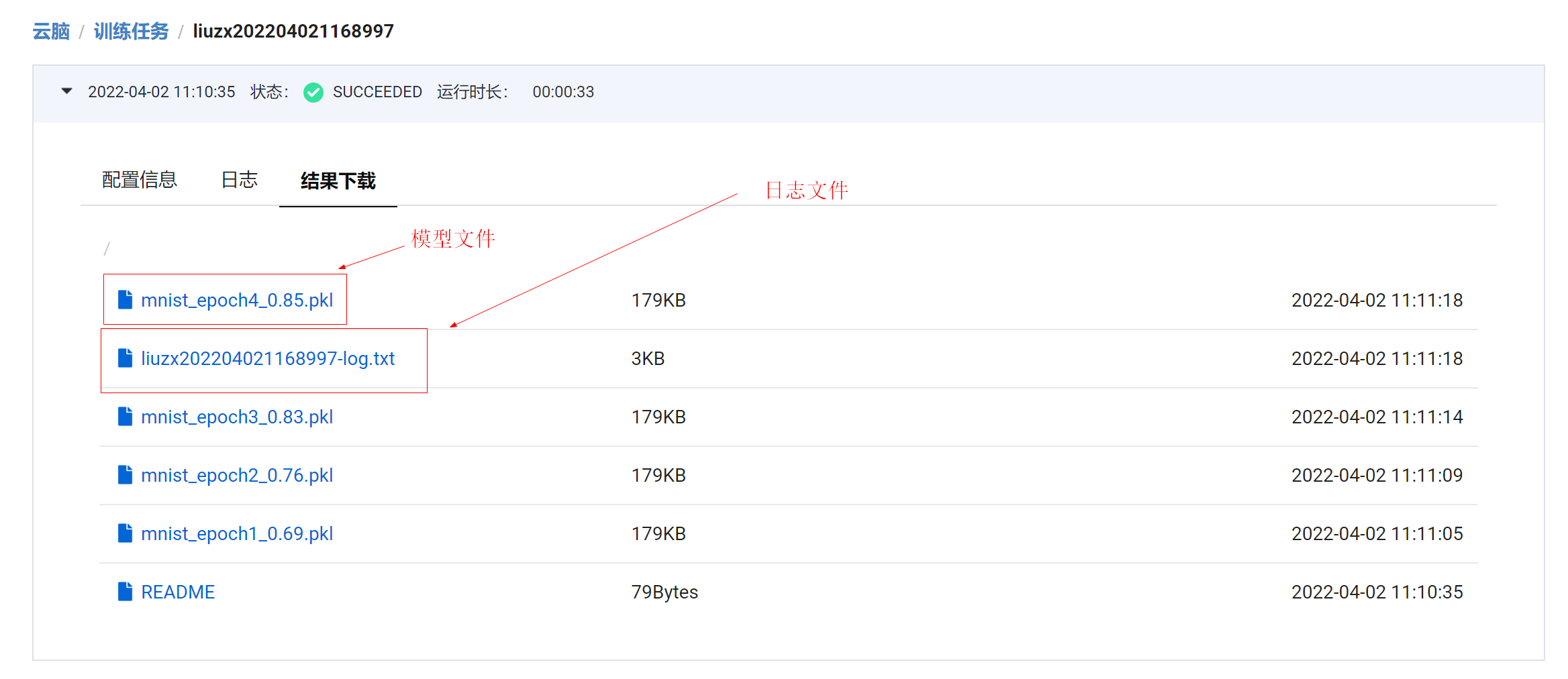Viewport: 1568px width, 679px height.
Task: Go to 云脑 in the breadcrumb
Action: [x=51, y=32]
